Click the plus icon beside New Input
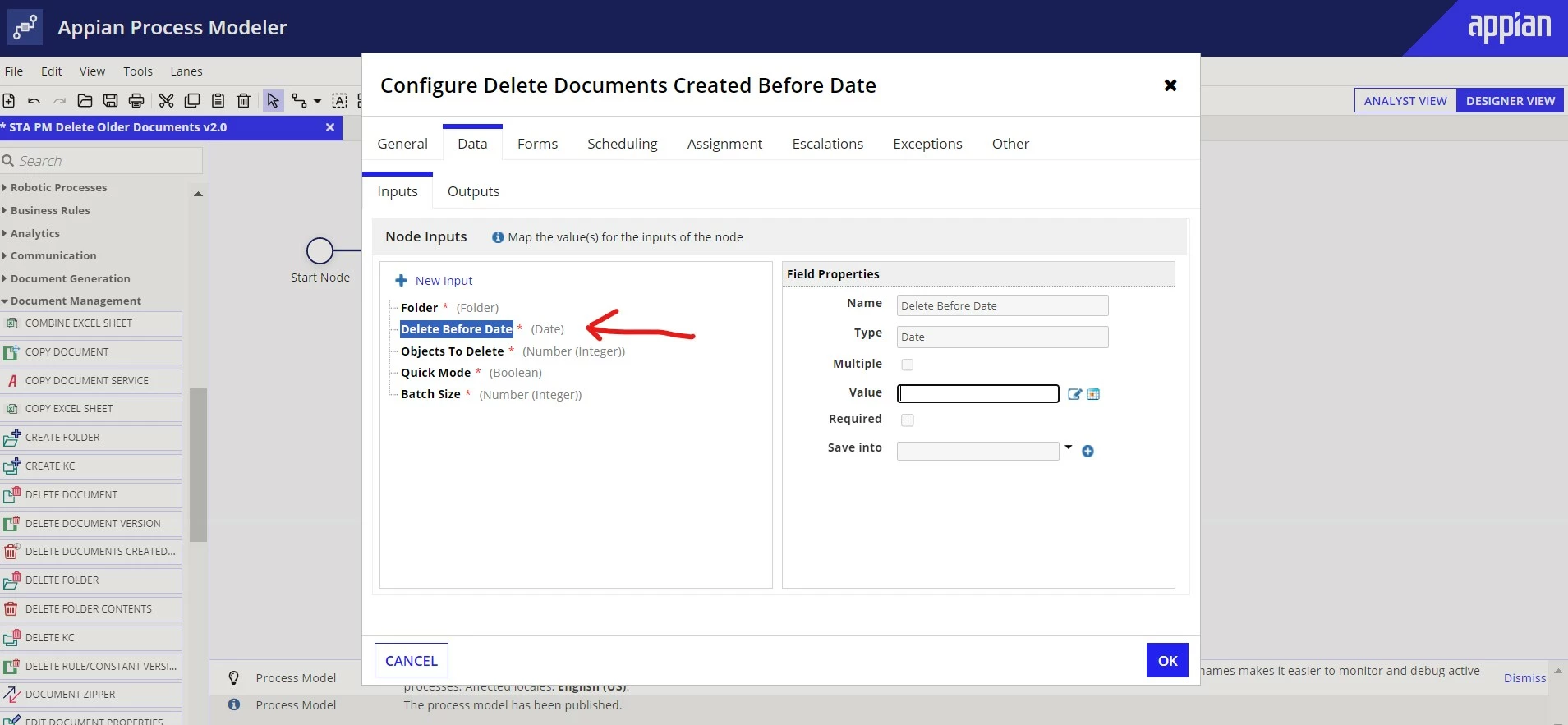The image size is (1568, 725). pyautogui.click(x=402, y=281)
